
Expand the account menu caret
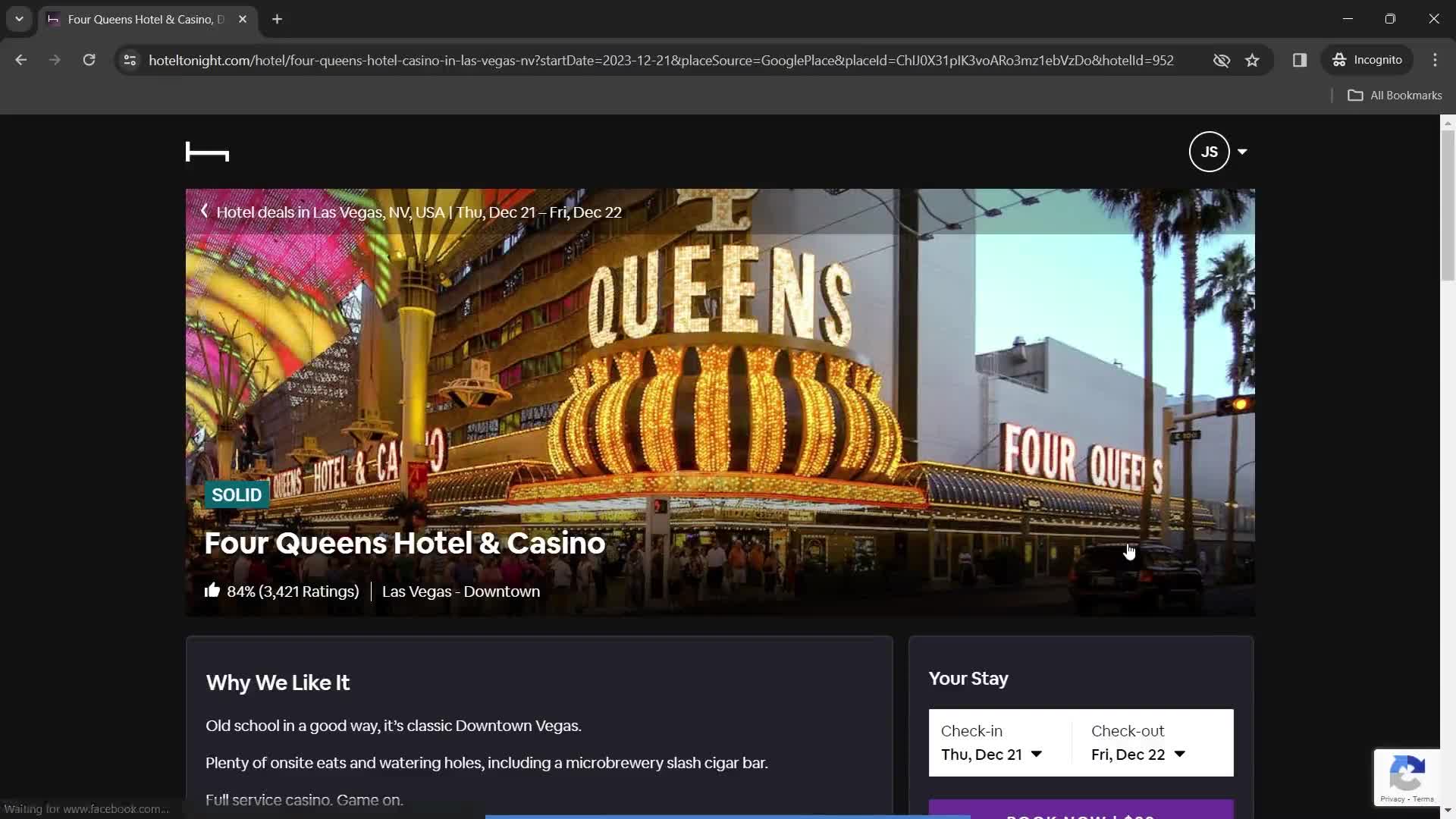tap(1242, 152)
